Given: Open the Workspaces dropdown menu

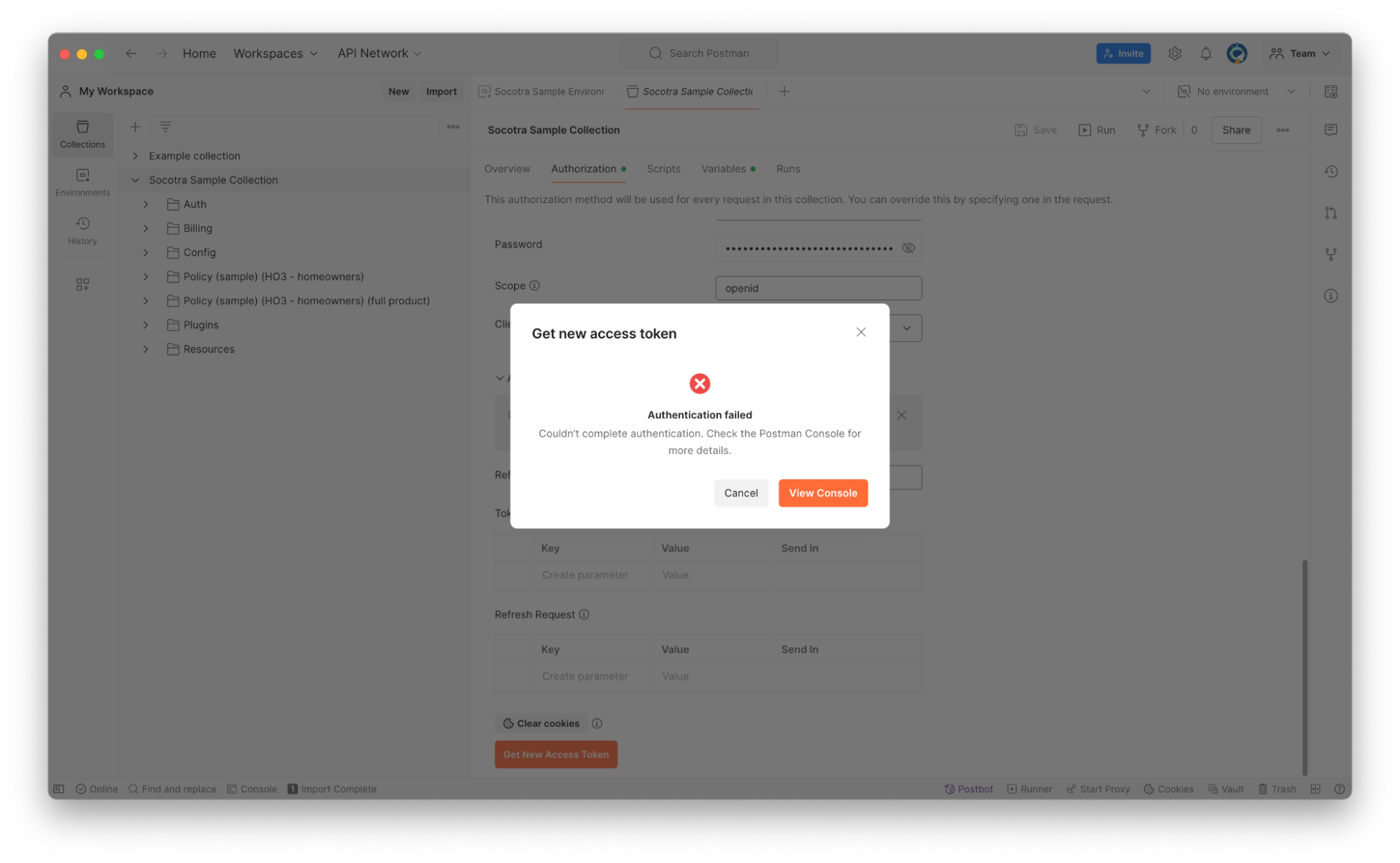Looking at the screenshot, I should click(x=275, y=53).
